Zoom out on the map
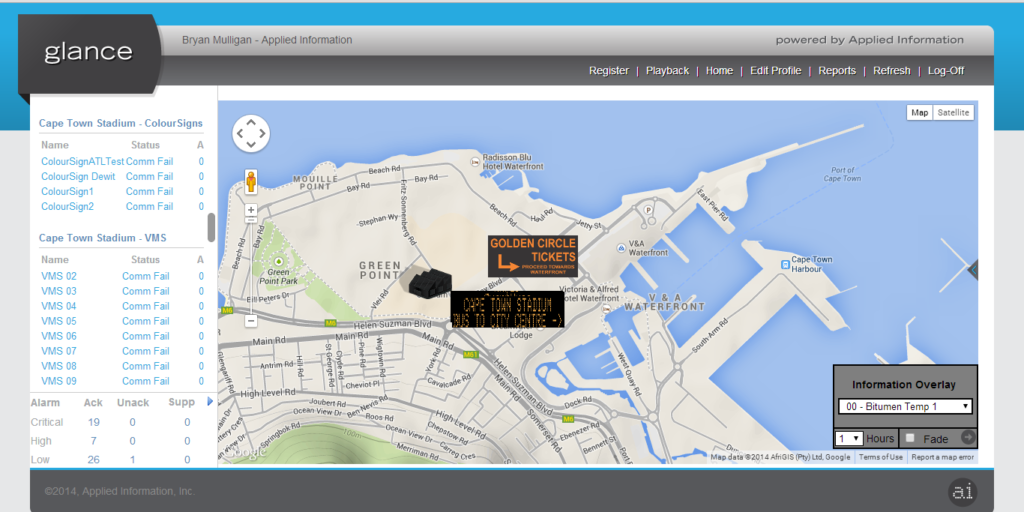 point(251,321)
